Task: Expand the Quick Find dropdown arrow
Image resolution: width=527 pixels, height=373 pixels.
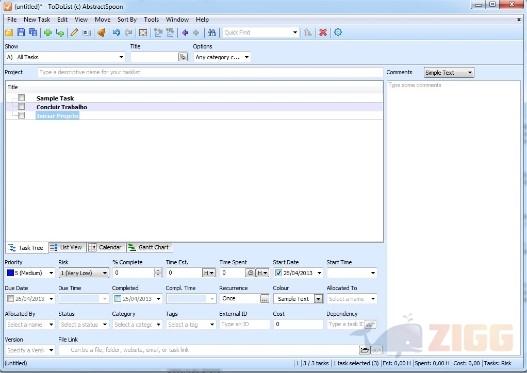Action: pyautogui.click(x=295, y=33)
